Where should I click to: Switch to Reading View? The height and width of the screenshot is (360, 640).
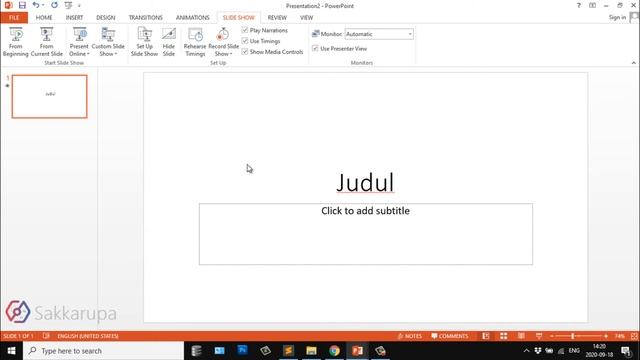521,336
